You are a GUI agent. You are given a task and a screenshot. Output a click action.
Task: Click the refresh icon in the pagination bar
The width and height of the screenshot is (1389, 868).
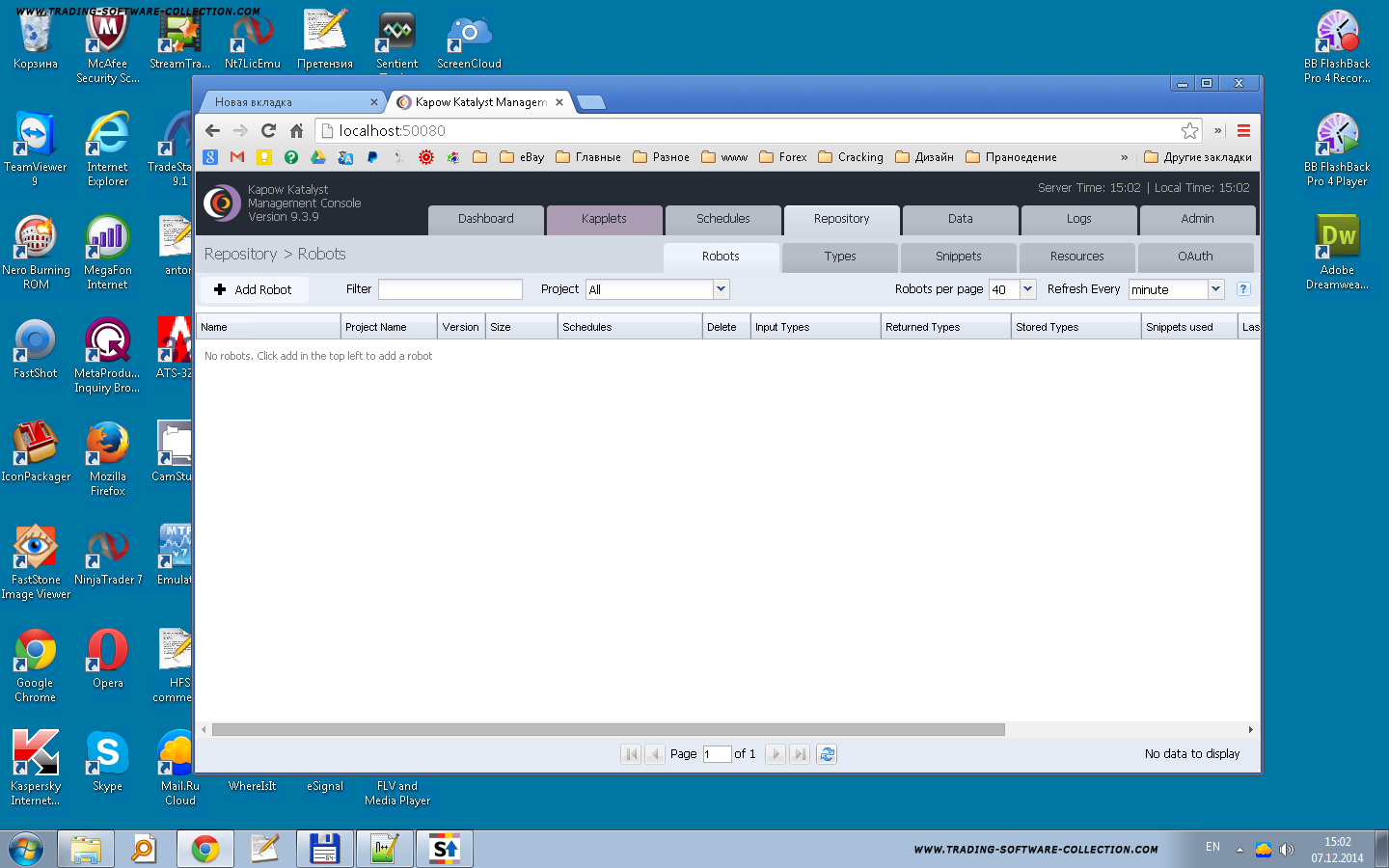[827, 754]
